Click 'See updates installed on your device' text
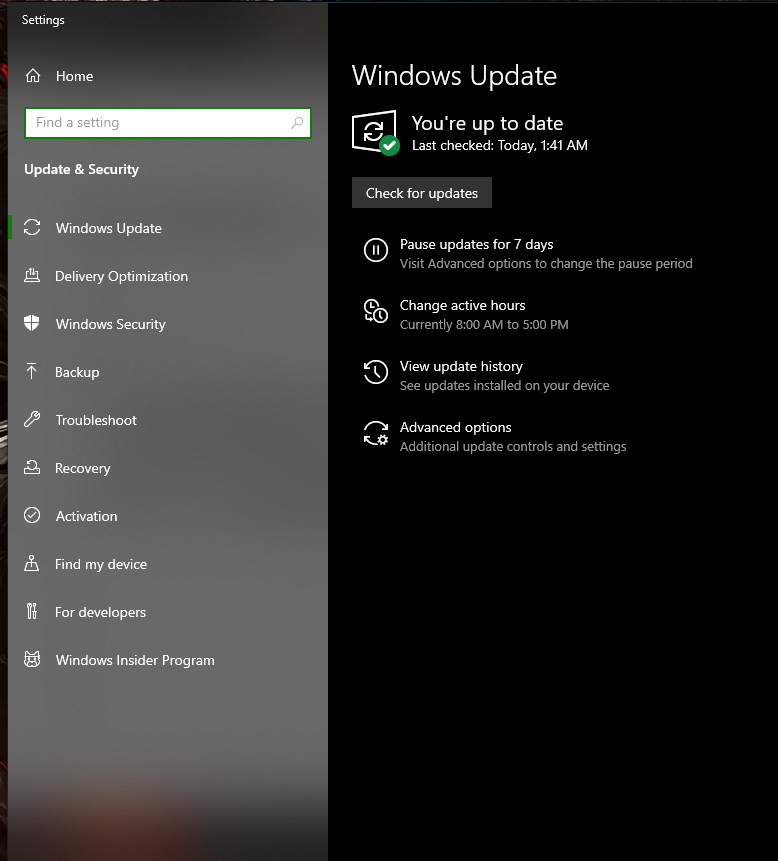This screenshot has width=778, height=861. tap(504, 385)
